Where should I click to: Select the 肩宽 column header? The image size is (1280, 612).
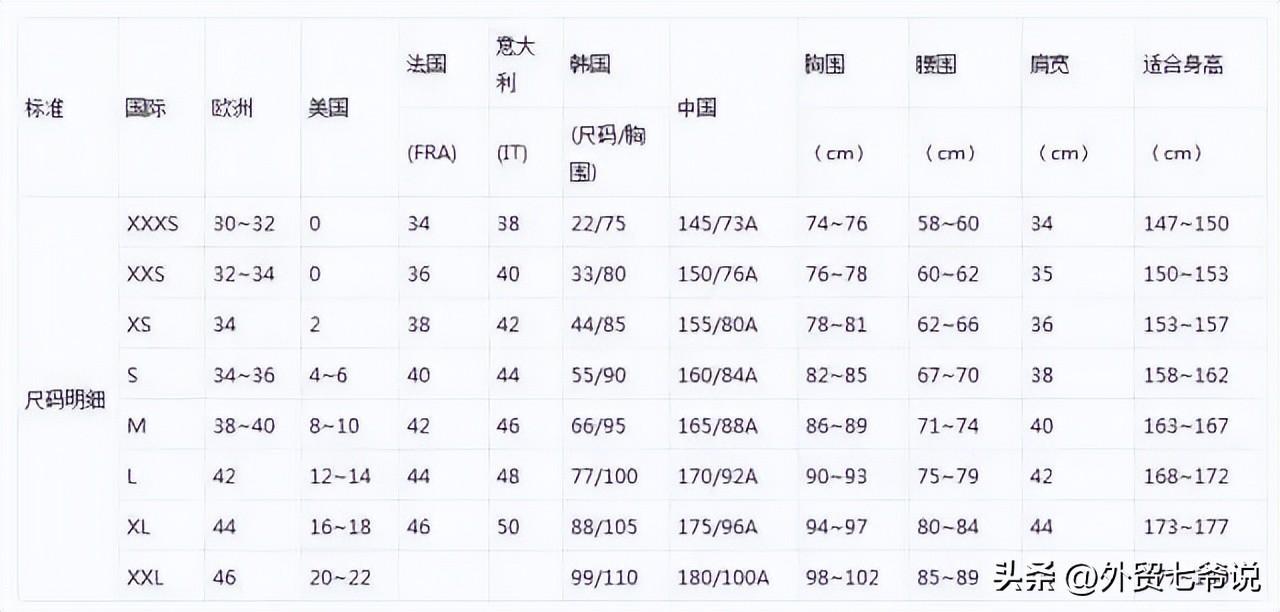pyautogui.click(x=1049, y=65)
